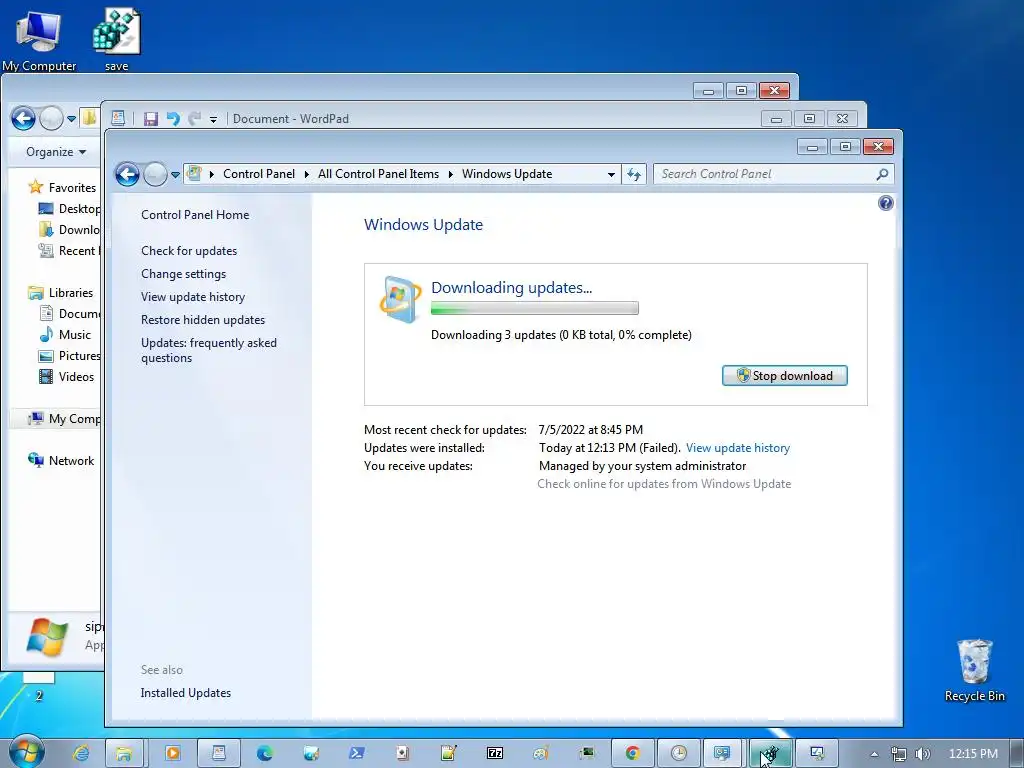This screenshot has height=768, width=1024.
Task: Click Show desktop strip at taskbar end
Action: pos(1017,753)
